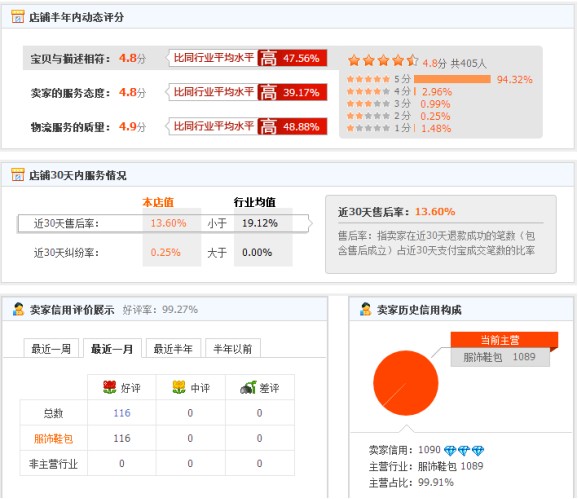Click the blue diamond seller credit icons
This screenshot has height=499, width=578.
click(464, 450)
